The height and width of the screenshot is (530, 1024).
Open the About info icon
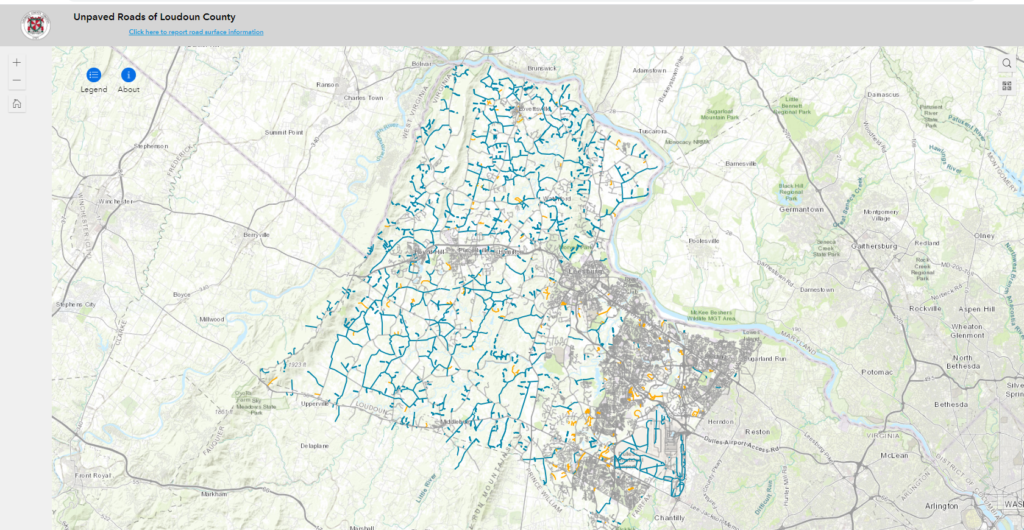(x=129, y=75)
